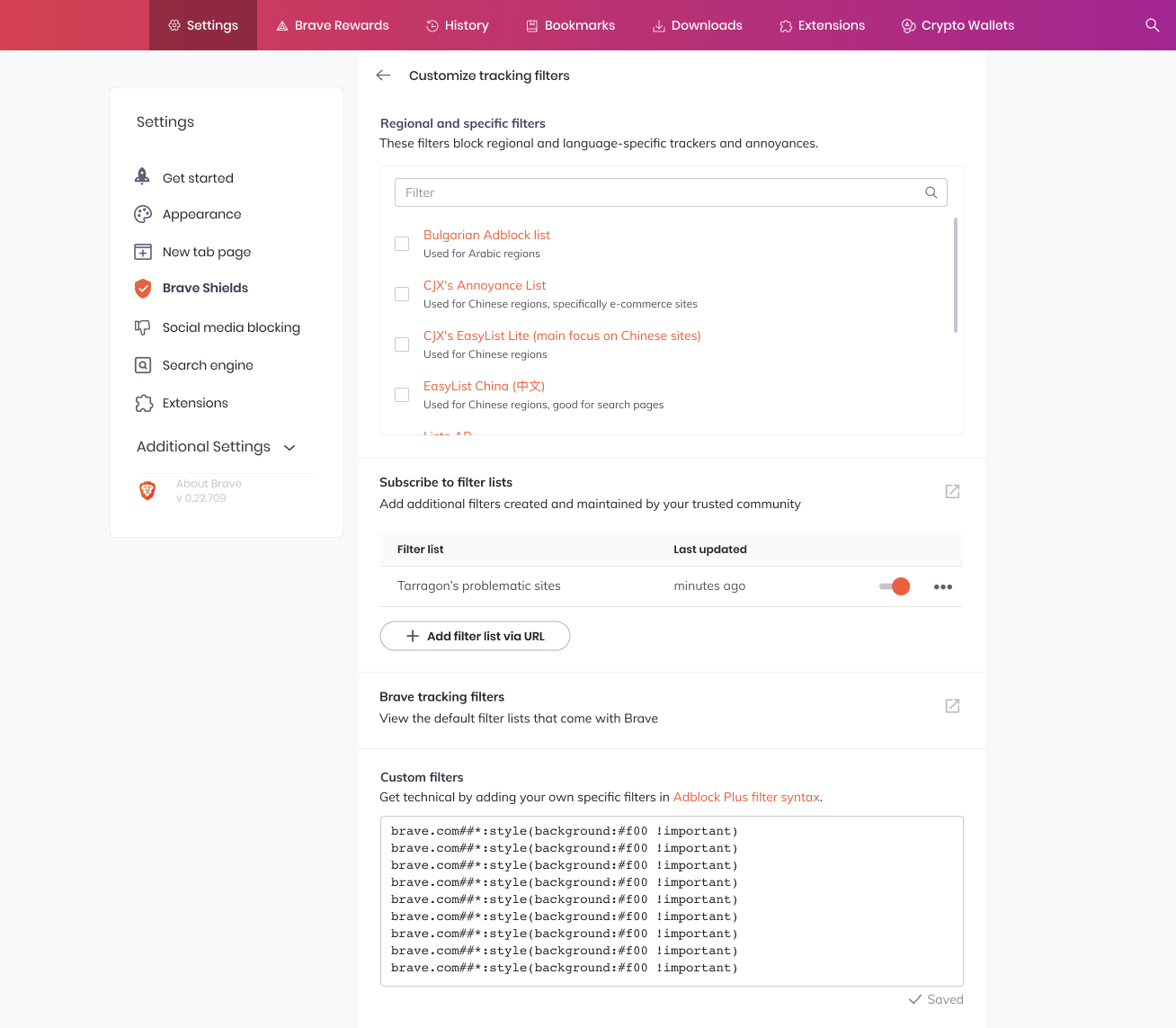Screen dimensions: 1176x1028
Task: Switch to the Crypto Wallets tab
Action: pos(958,25)
